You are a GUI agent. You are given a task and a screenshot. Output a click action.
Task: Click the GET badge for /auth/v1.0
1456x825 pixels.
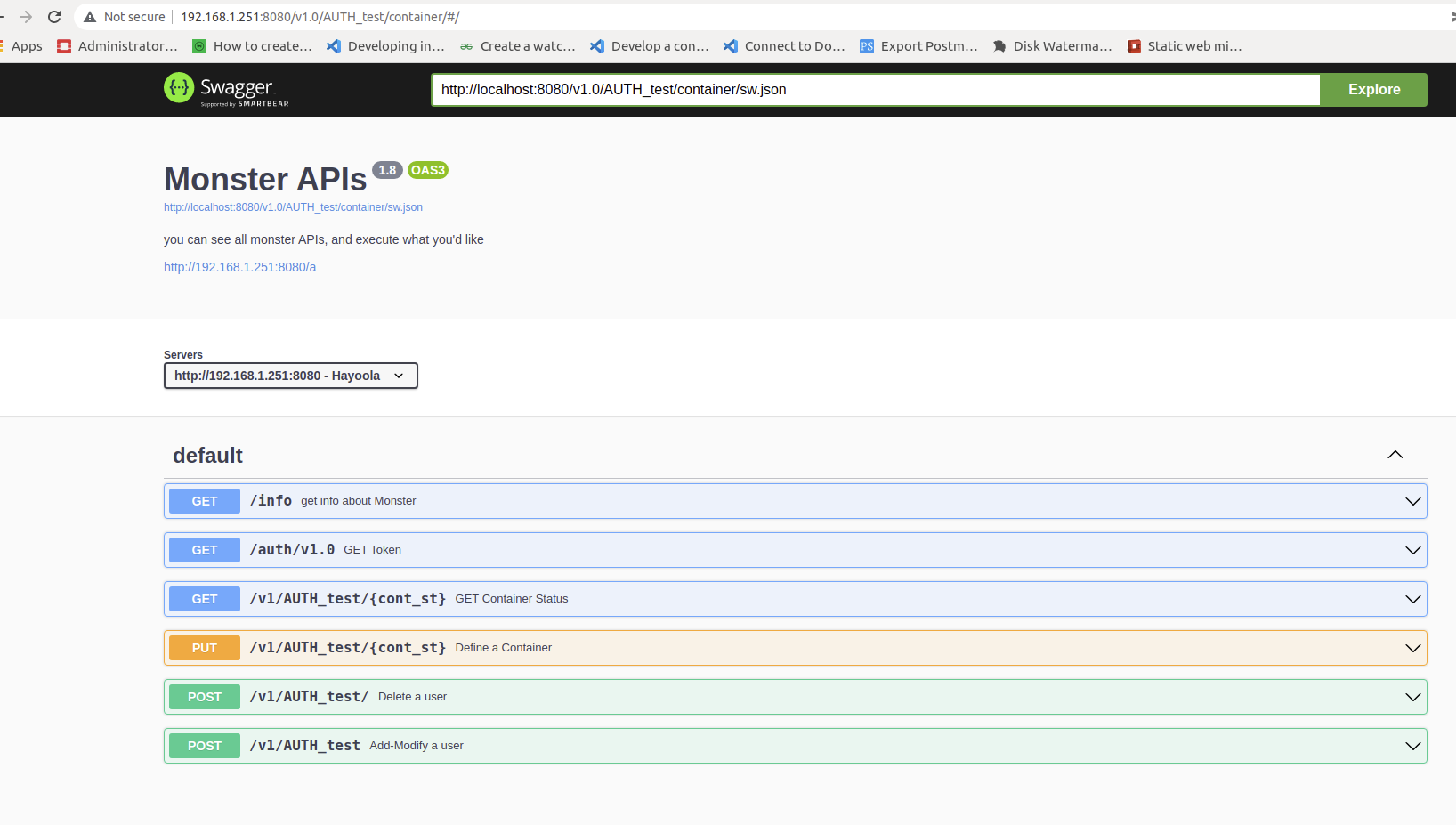click(205, 550)
